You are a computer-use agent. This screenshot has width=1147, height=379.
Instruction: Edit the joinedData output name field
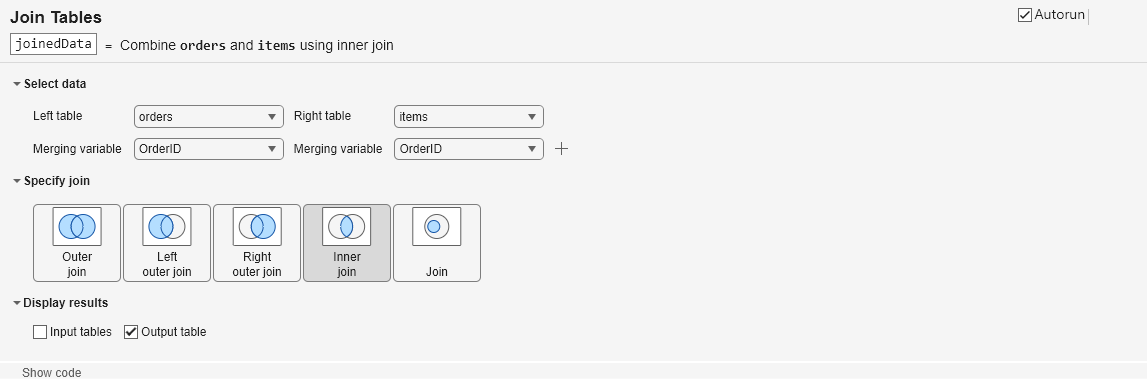[x=53, y=44]
